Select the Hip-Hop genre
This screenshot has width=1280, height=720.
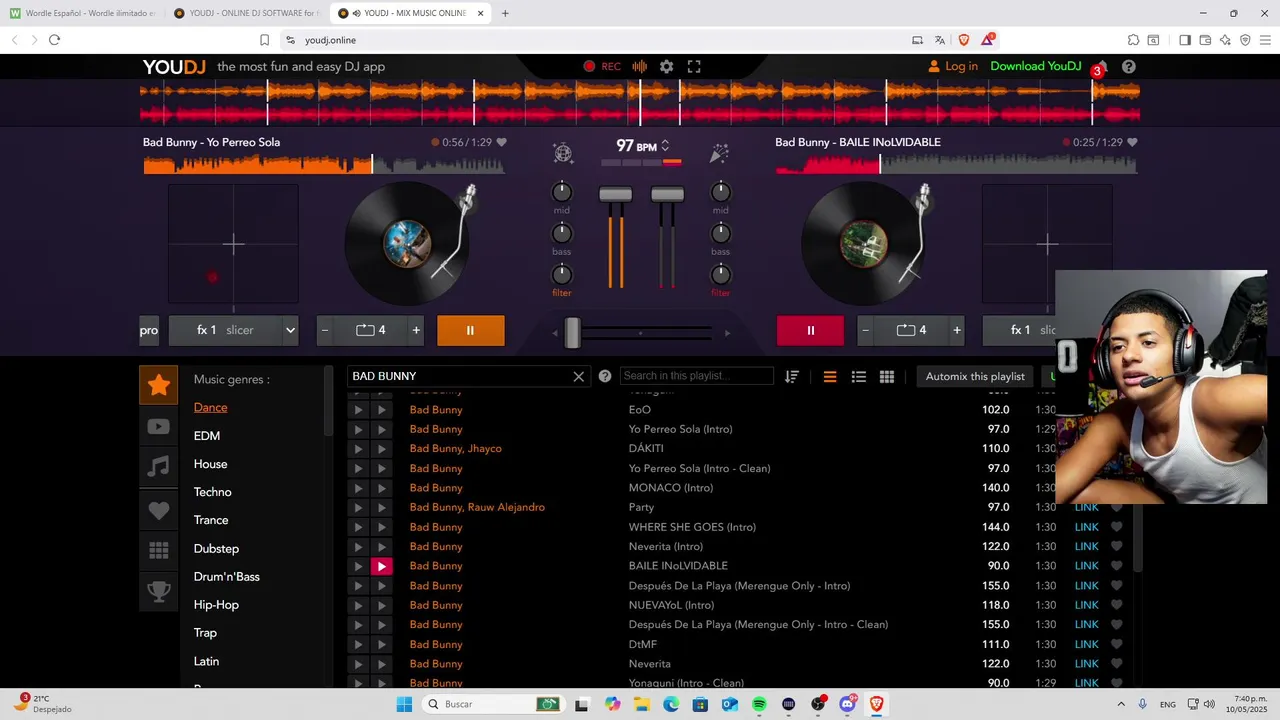click(216, 605)
